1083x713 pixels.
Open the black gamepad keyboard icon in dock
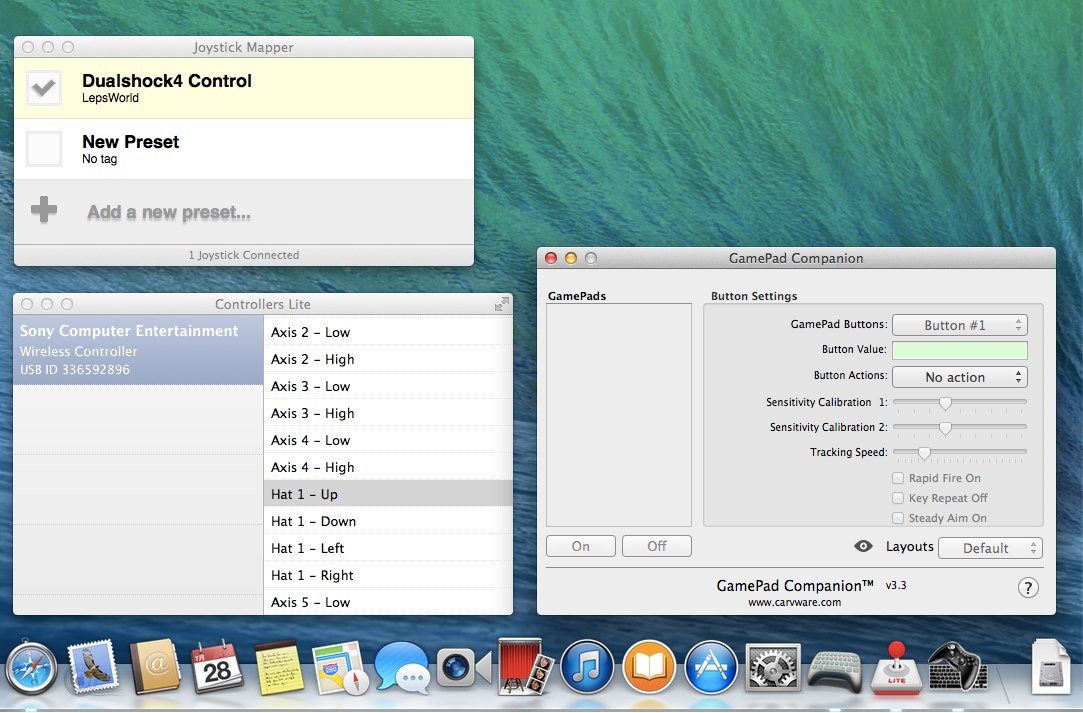tap(957, 667)
